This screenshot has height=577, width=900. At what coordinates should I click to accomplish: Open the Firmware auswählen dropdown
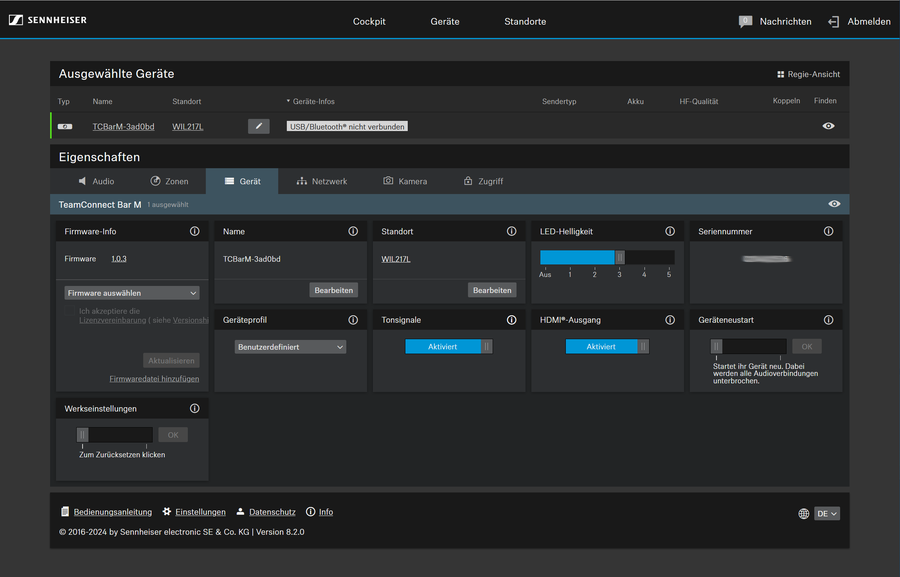pos(132,293)
